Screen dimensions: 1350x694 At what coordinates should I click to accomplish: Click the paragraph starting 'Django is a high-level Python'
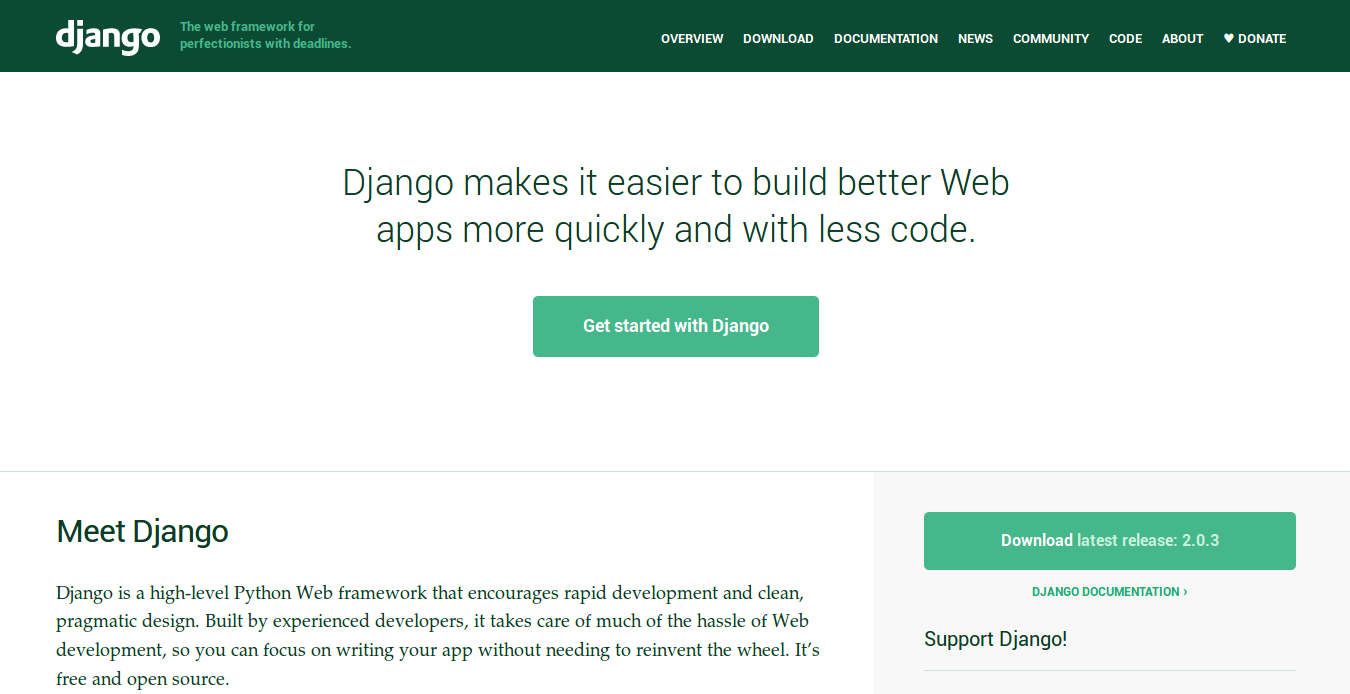[x=438, y=636]
